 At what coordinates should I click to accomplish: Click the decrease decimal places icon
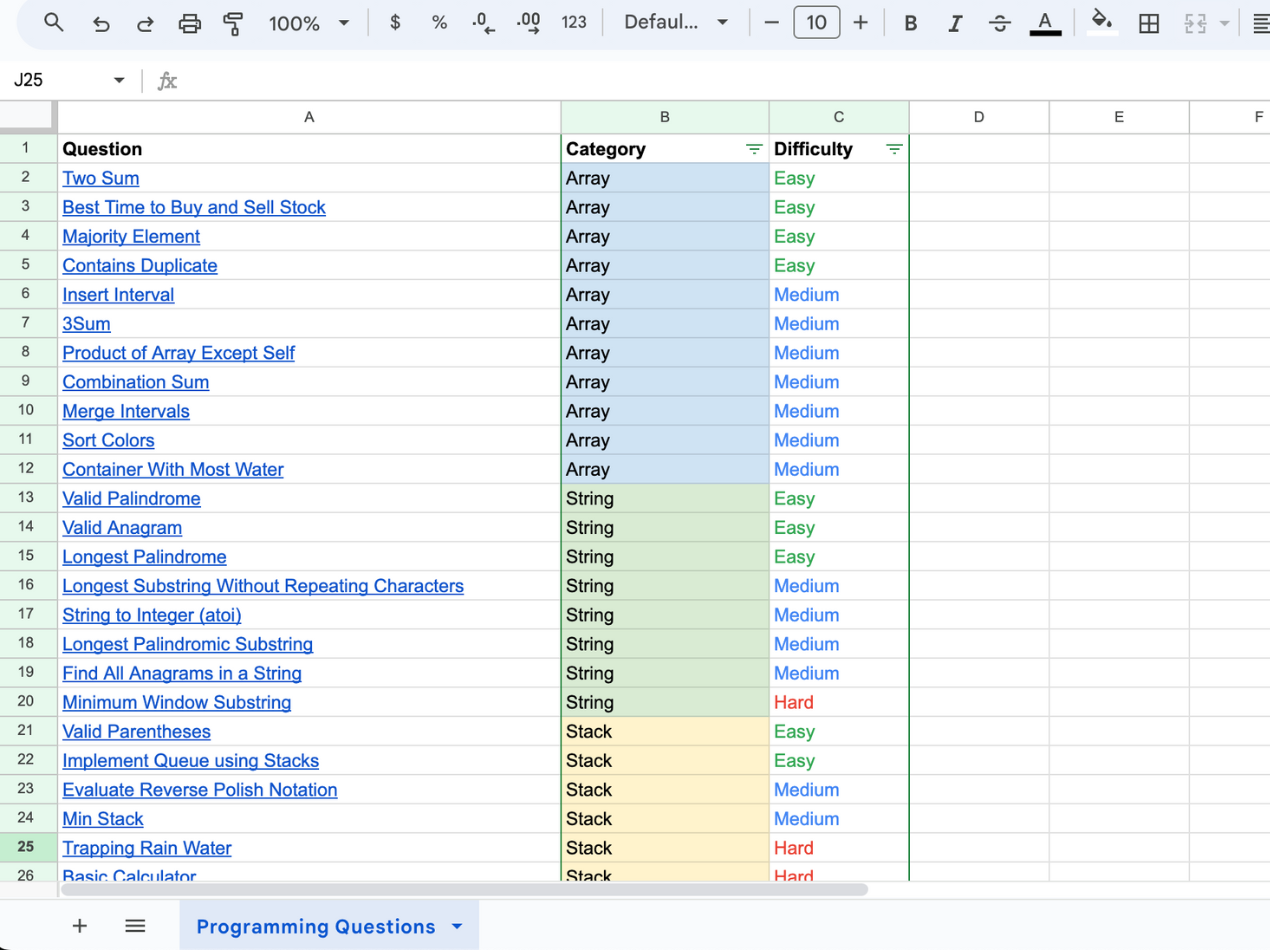pyautogui.click(x=483, y=23)
